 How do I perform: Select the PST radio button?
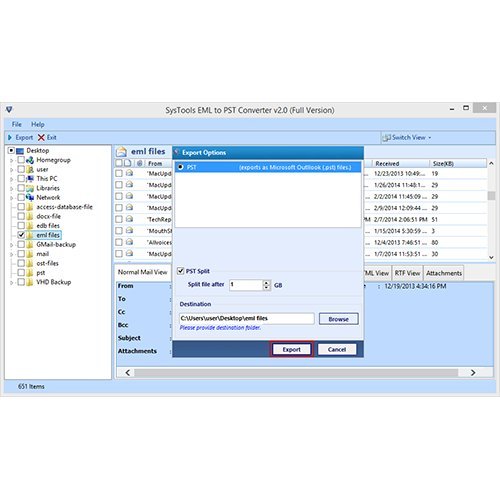click(181, 167)
